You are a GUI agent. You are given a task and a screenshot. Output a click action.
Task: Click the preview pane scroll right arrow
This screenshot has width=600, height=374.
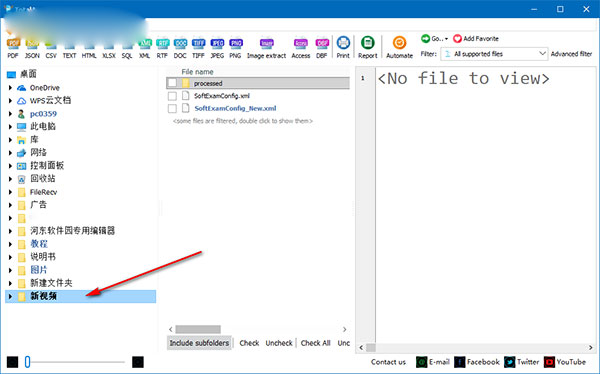591,347
